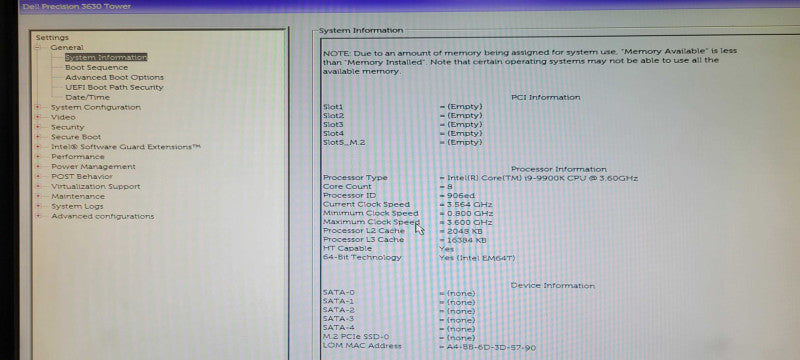The width and height of the screenshot is (800, 360).
Task: Click the M.2 PCIe SSD-0 label
Action: [356, 337]
